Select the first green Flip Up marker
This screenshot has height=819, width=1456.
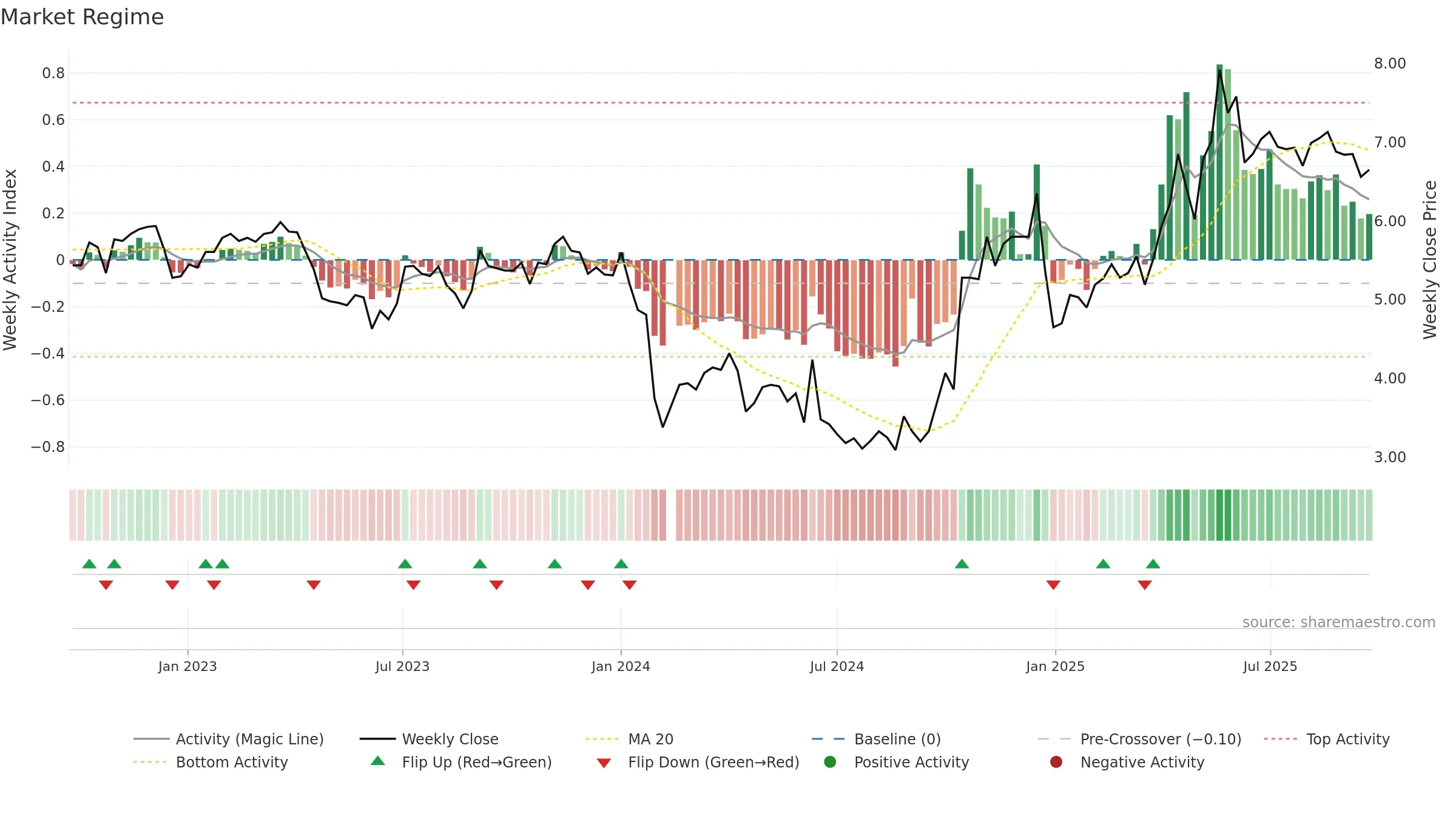(89, 564)
